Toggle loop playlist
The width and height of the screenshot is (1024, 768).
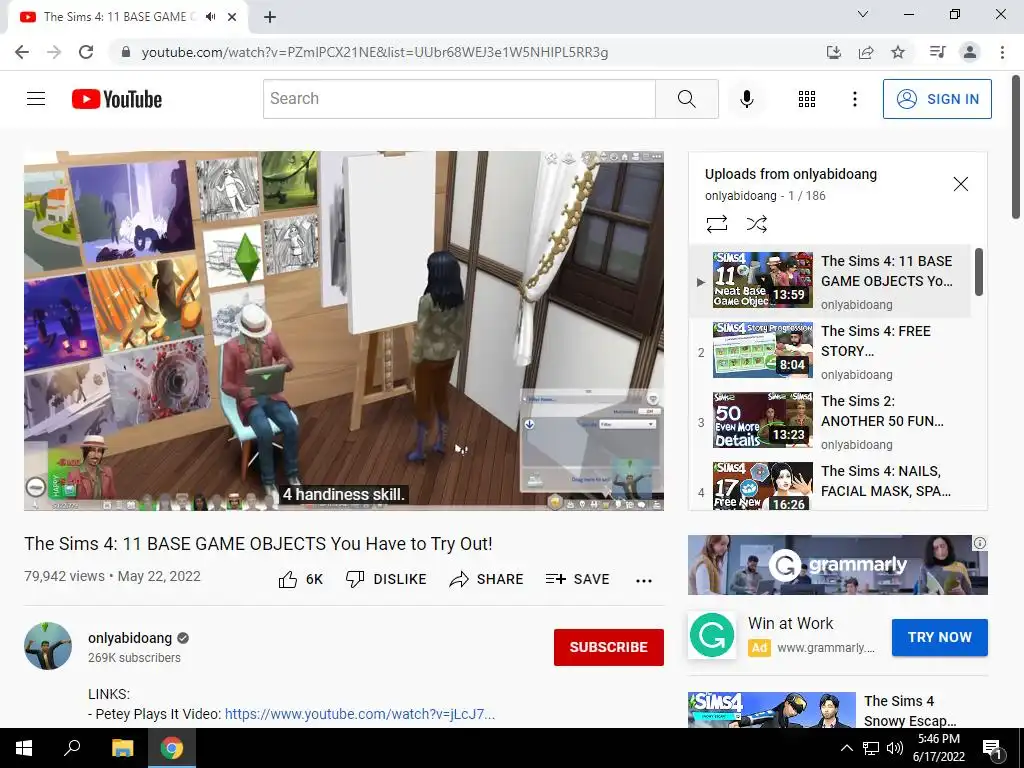pyautogui.click(x=716, y=224)
